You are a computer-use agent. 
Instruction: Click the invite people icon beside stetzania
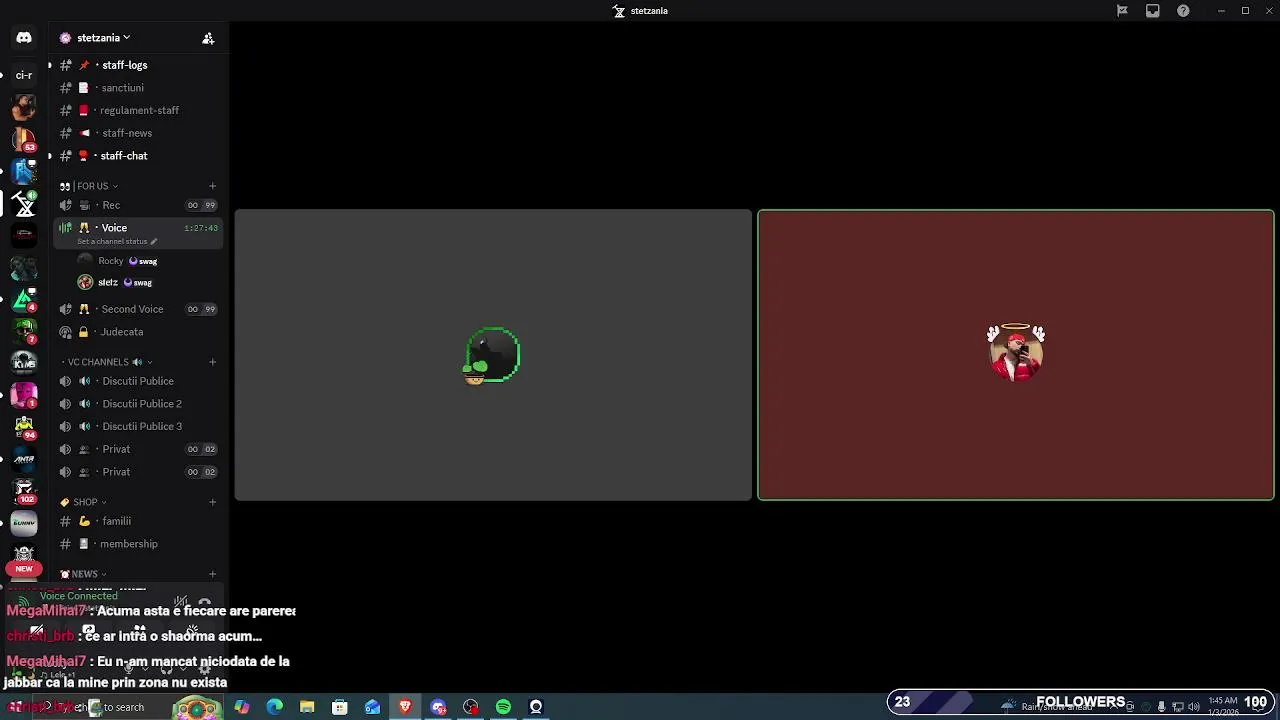coord(208,38)
